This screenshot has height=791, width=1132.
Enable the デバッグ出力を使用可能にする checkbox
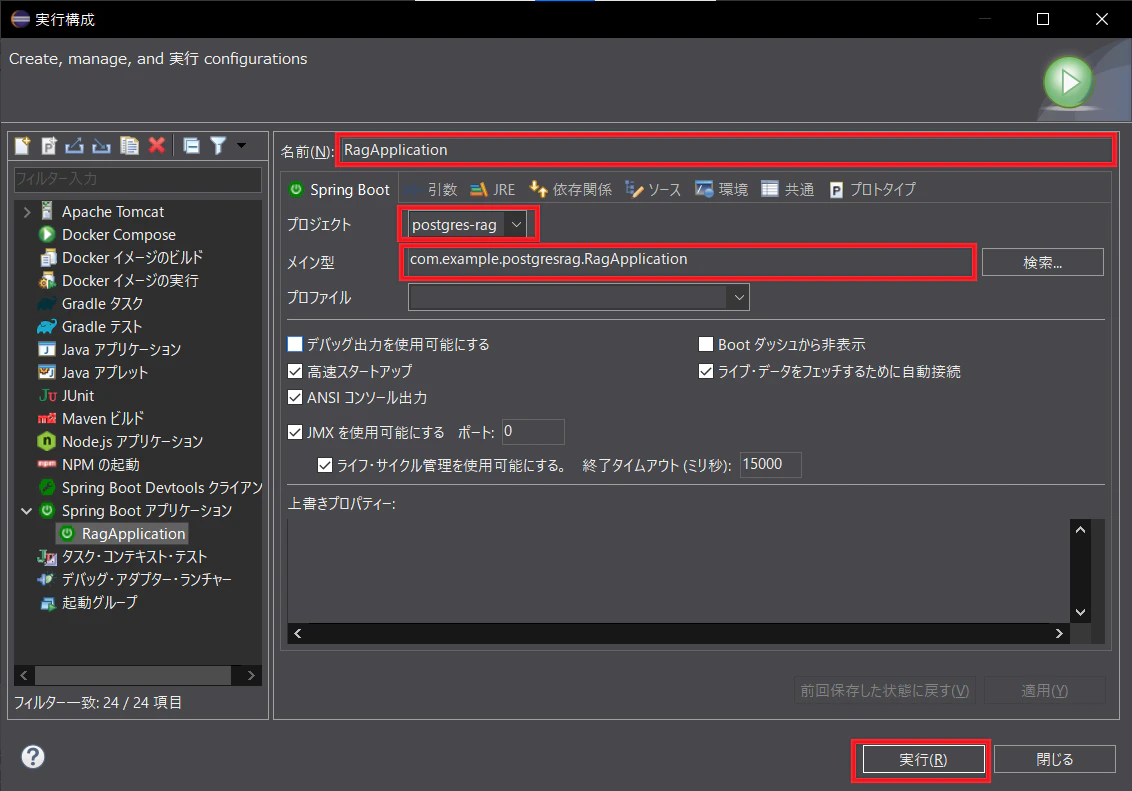tap(295, 344)
